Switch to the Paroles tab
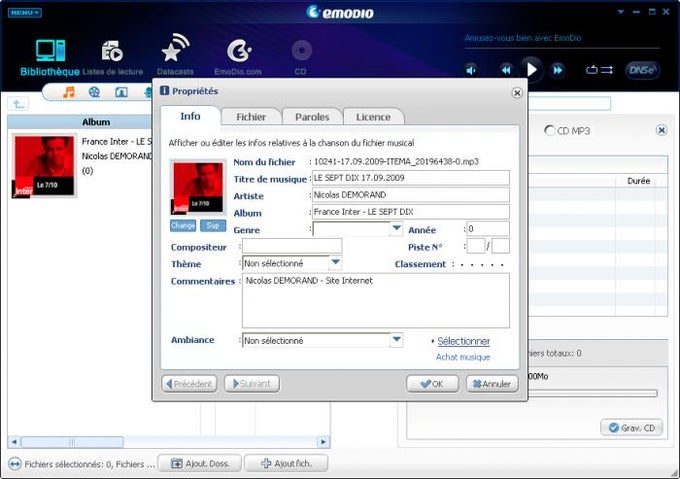The width and height of the screenshot is (680, 479). pos(312,117)
